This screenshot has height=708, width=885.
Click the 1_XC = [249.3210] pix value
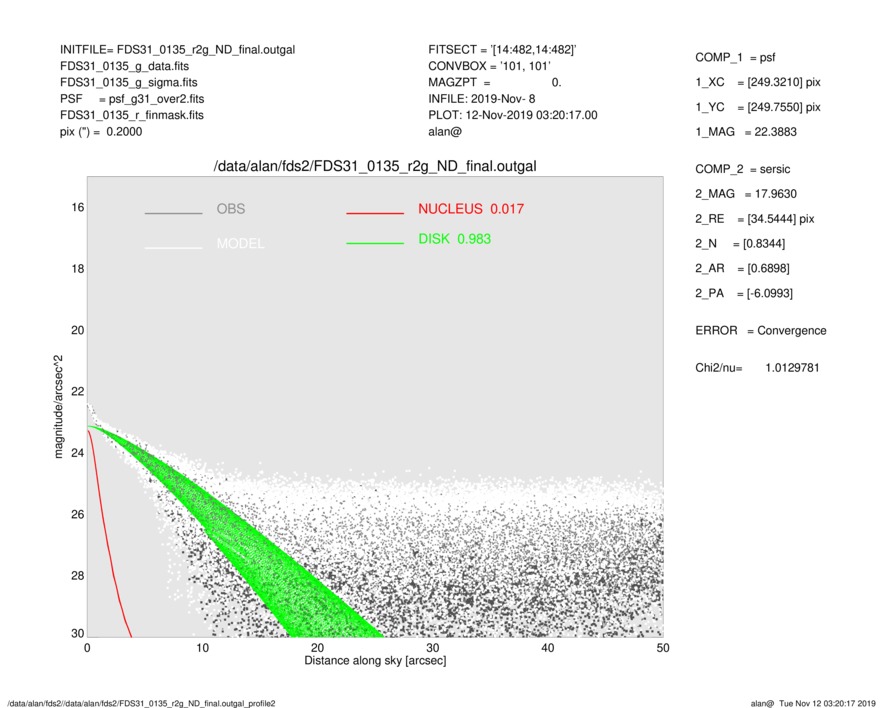[x=758, y=82]
